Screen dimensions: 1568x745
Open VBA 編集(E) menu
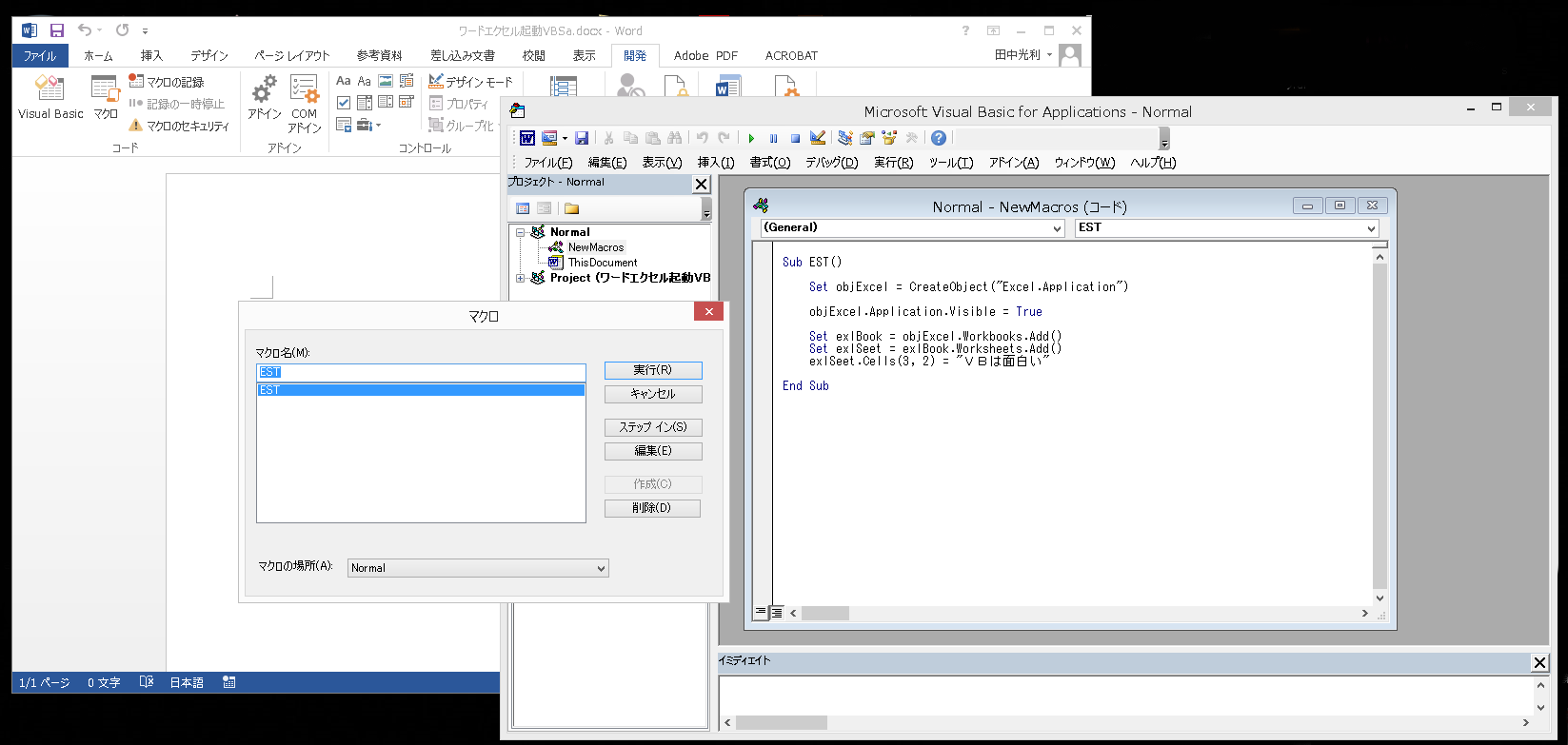607,163
